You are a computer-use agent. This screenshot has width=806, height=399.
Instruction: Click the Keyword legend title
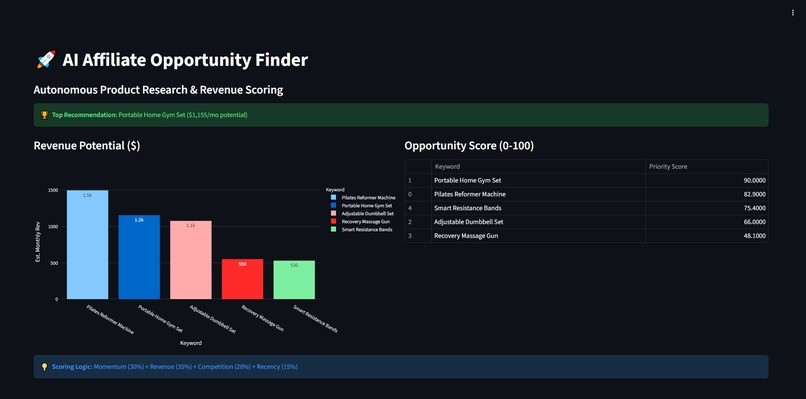335,190
